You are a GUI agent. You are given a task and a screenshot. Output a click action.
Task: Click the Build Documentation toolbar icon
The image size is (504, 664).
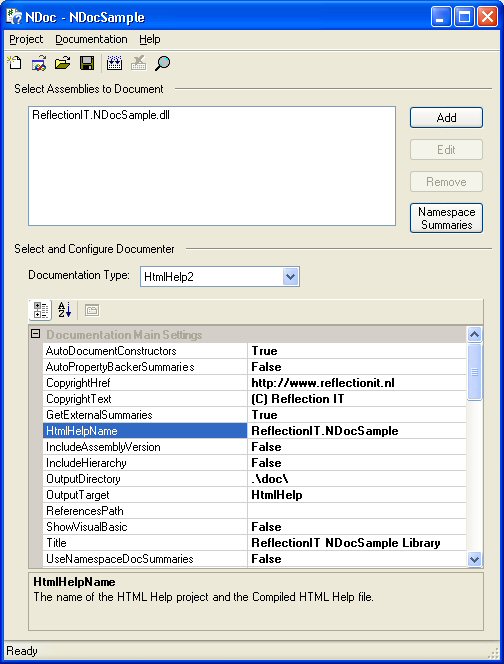[x=114, y=64]
